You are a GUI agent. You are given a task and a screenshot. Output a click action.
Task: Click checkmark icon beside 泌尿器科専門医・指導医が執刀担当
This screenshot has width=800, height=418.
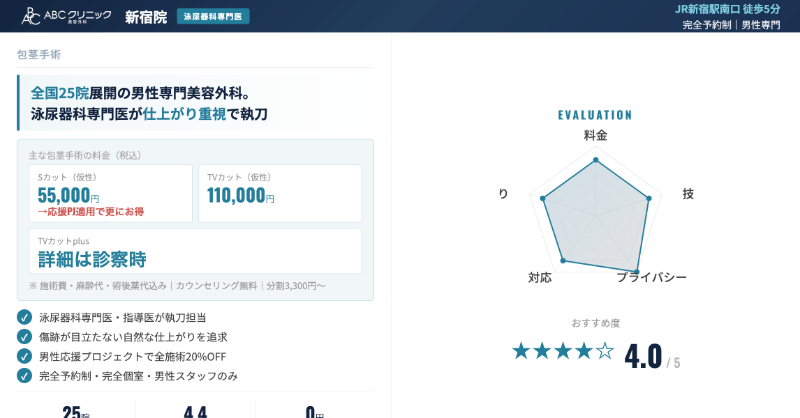pyautogui.click(x=24, y=317)
